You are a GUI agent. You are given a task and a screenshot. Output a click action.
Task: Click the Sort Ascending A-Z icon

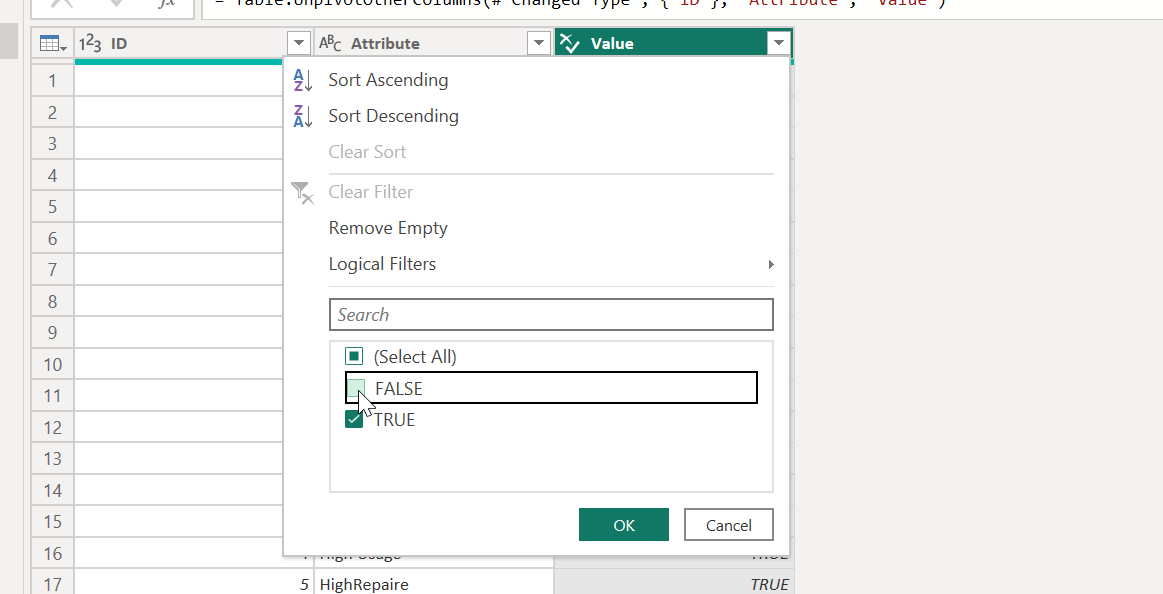[303, 80]
